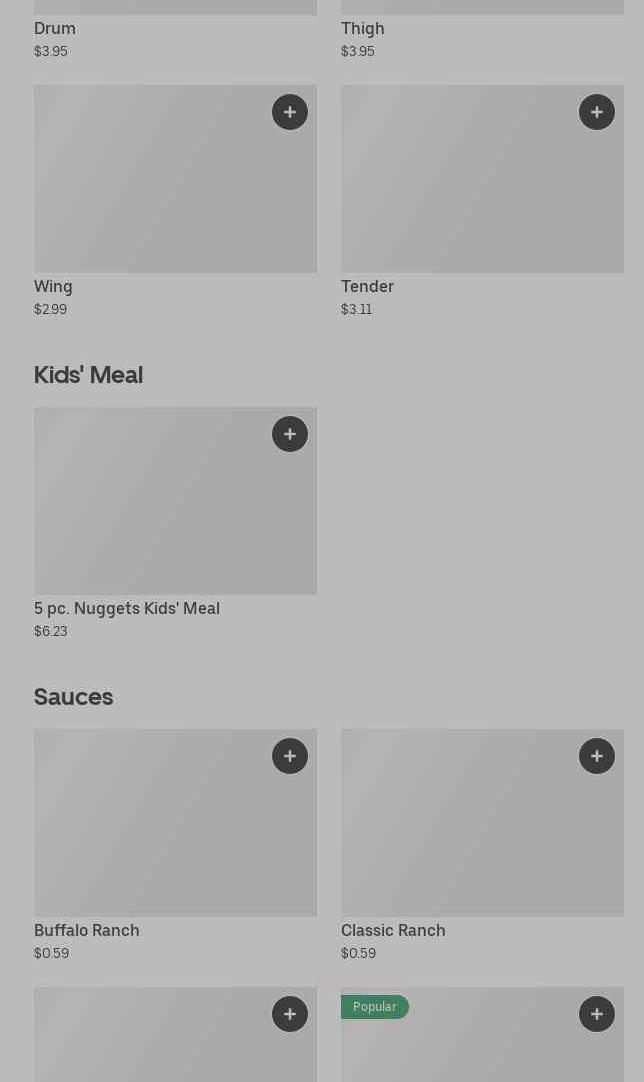
Task: Open the Tender item details
Action: tap(367, 287)
